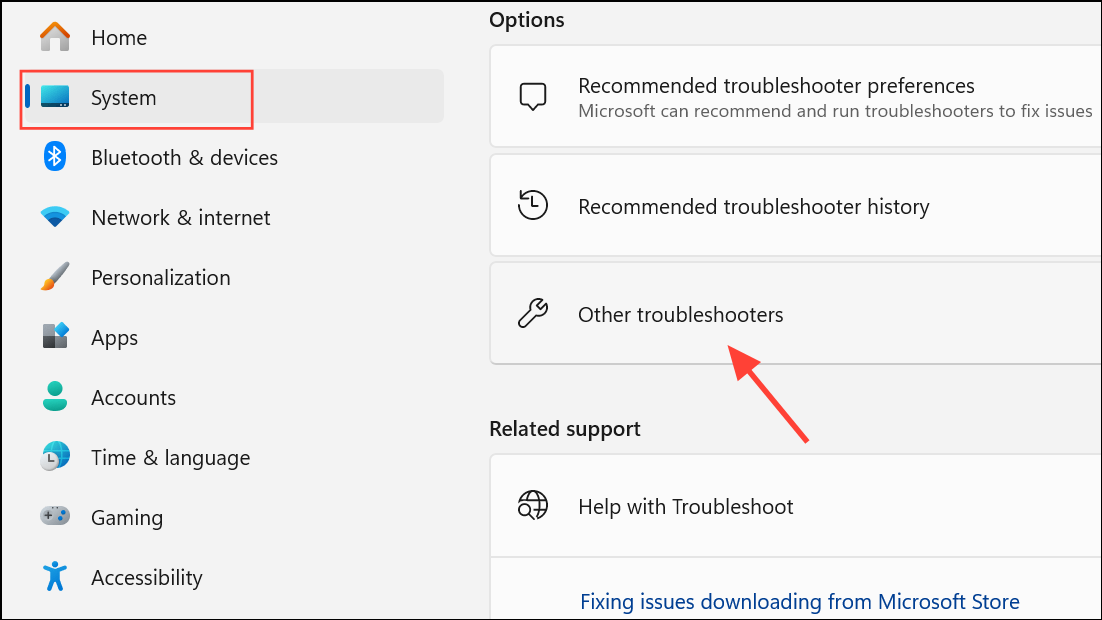The height and width of the screenshot is (620, 1102).
Task: Click the wrench icon for Other troubleshooters
Action: [x=533, y=314]
